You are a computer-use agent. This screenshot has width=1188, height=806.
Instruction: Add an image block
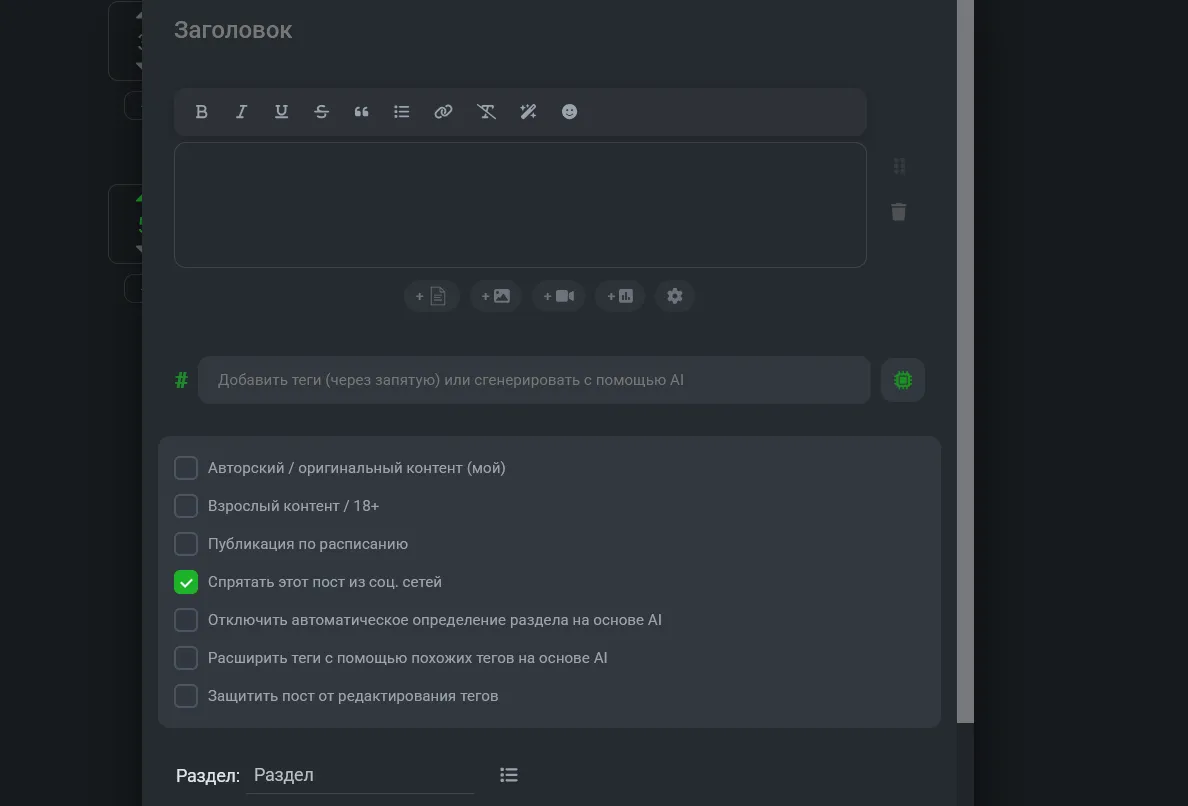click(x=496, y=296)
